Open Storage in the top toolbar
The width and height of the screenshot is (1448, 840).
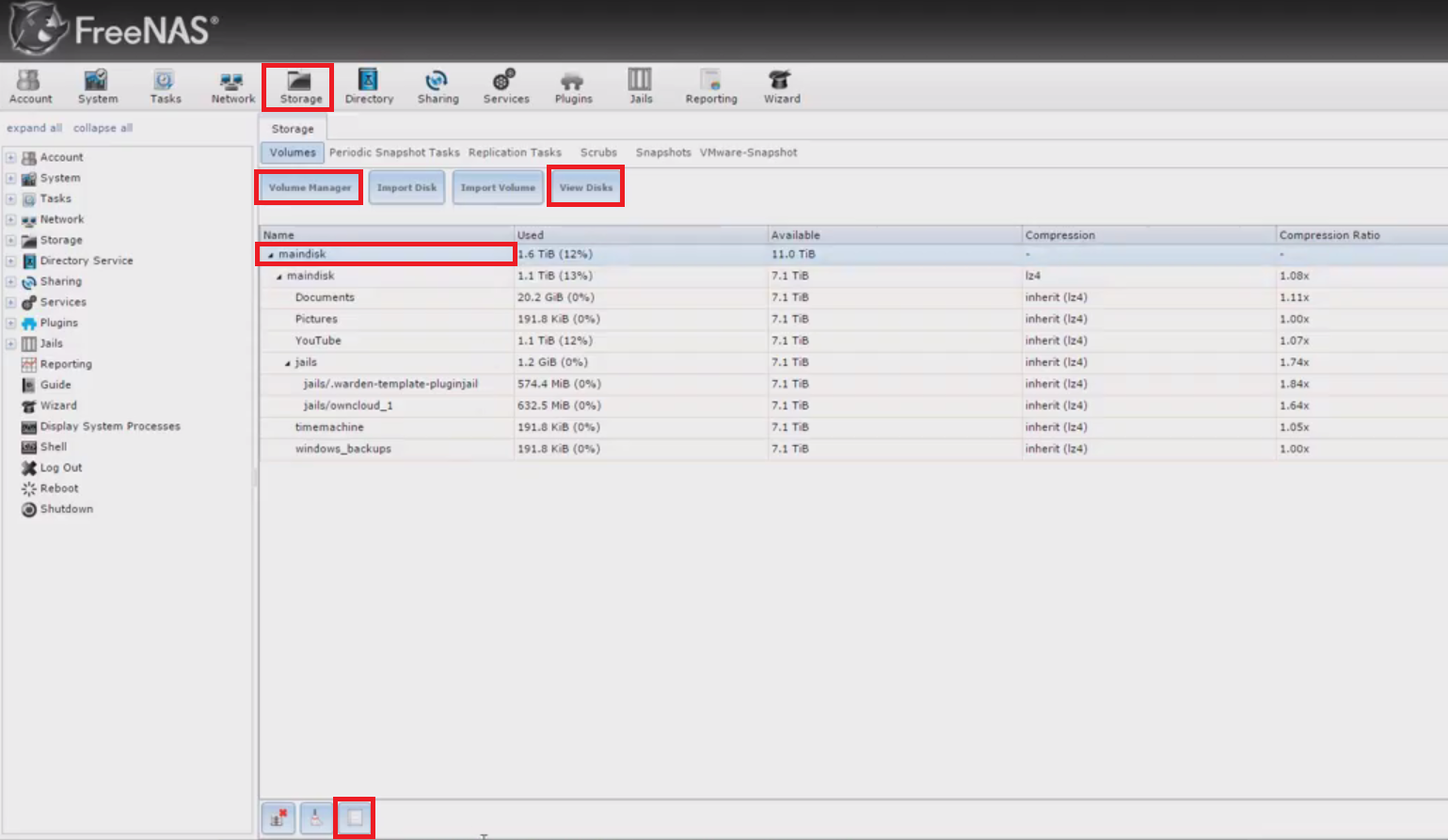click(300, 87)
